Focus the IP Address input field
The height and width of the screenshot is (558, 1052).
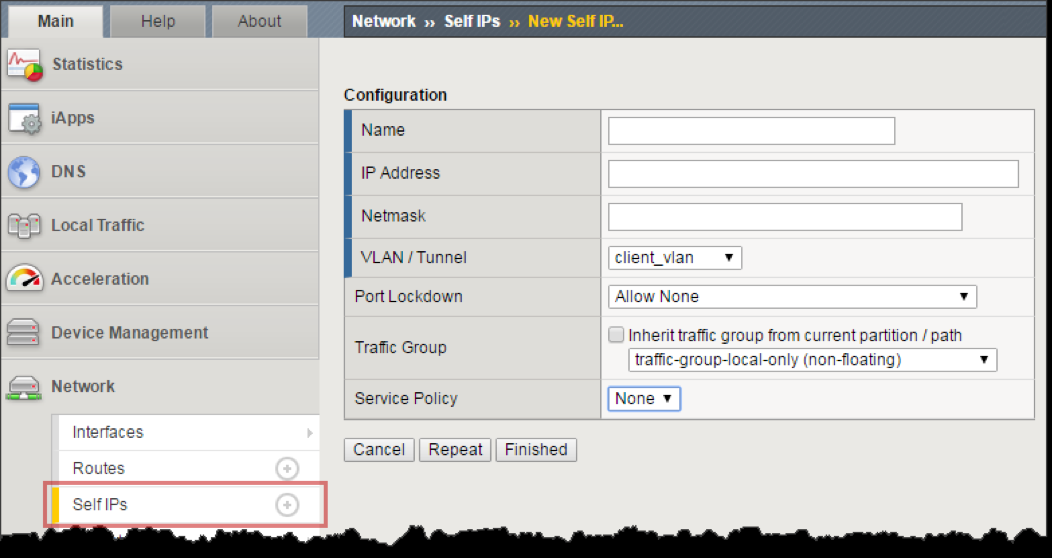click(813, 174)
